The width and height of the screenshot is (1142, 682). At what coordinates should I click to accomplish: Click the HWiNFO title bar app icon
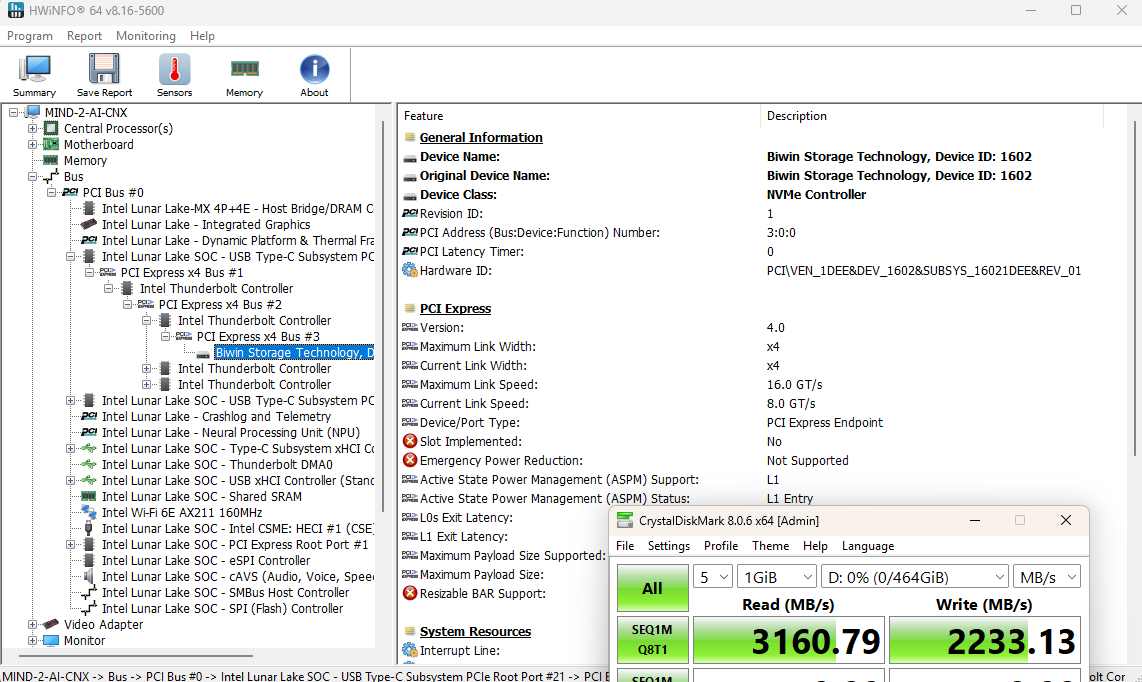15,10
